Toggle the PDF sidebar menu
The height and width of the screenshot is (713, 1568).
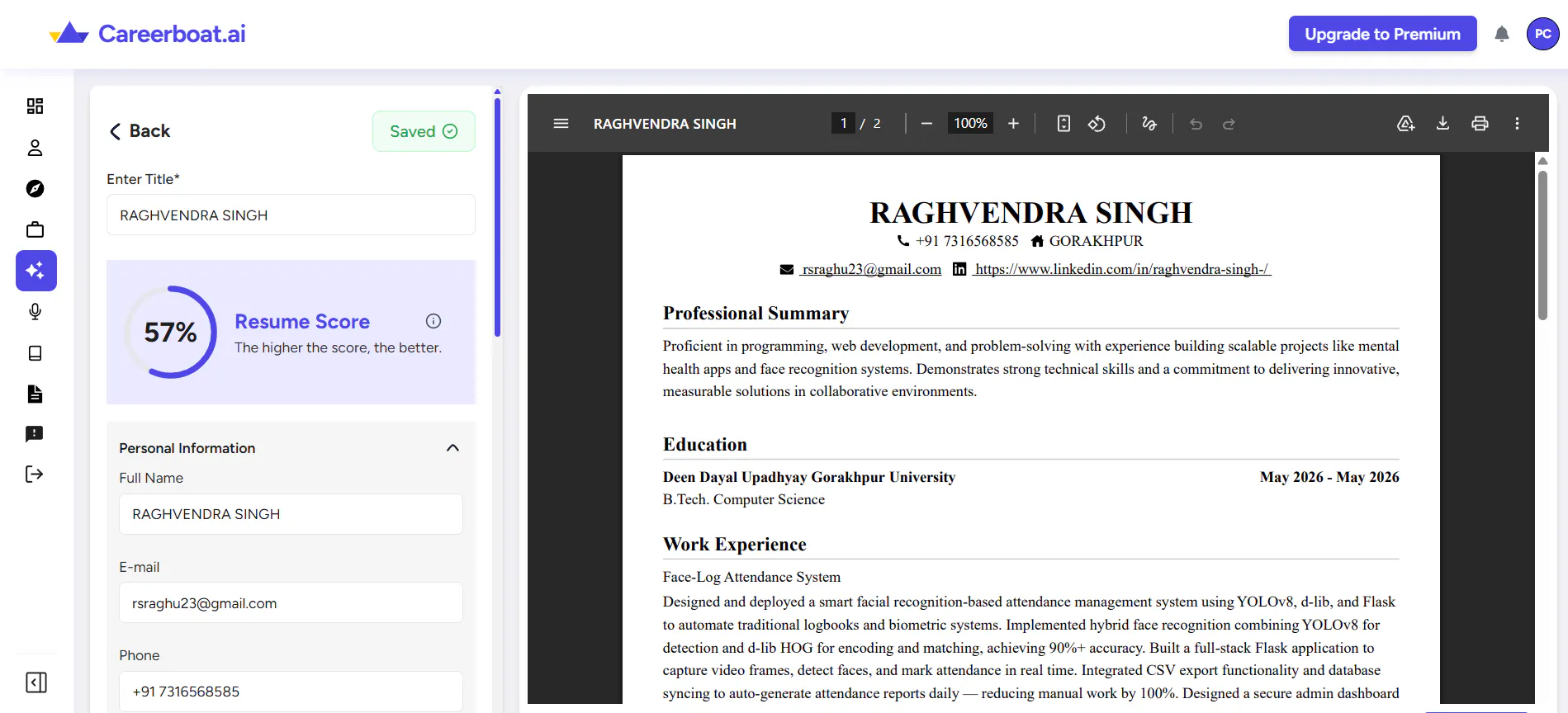(561, 123)
